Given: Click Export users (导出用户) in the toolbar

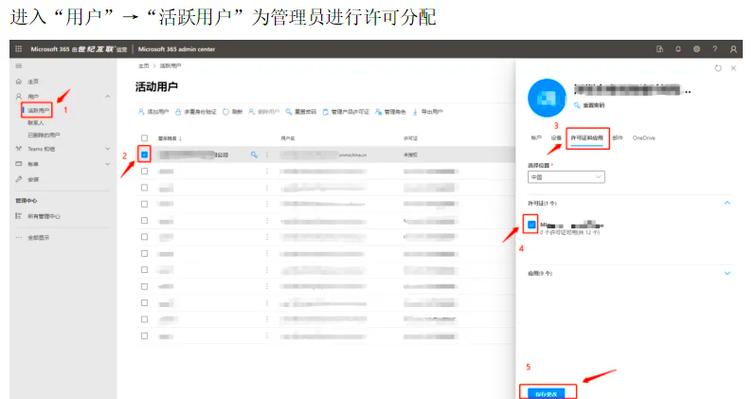Looking at the screenshot, I should (428, 112).
